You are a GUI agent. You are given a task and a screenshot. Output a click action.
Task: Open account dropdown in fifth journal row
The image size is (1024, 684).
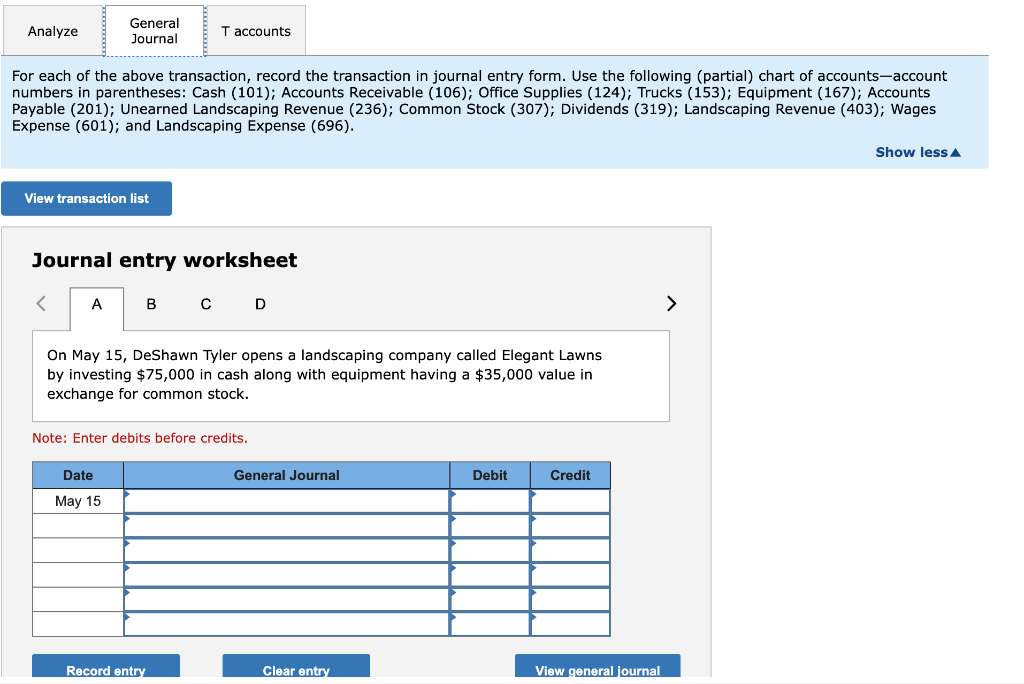click(287, 600)
